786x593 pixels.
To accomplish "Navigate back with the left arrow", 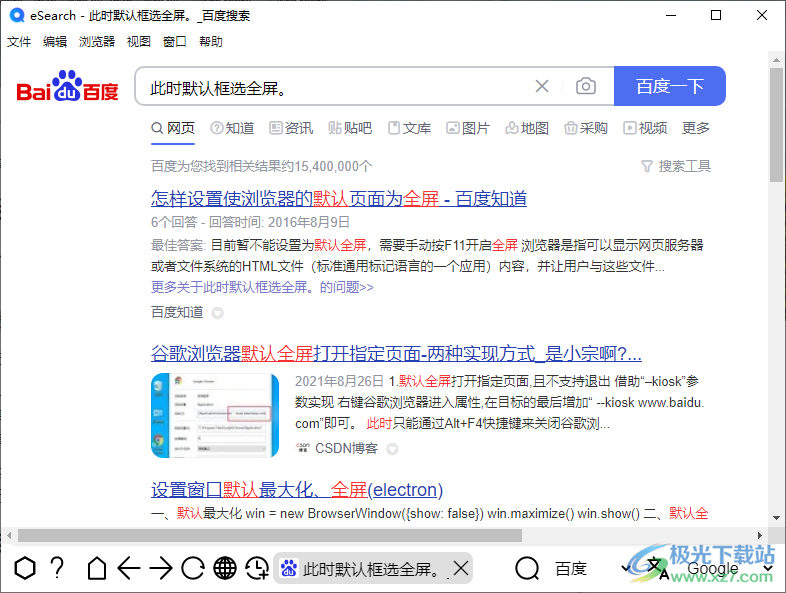I will [x=129, y=568].
